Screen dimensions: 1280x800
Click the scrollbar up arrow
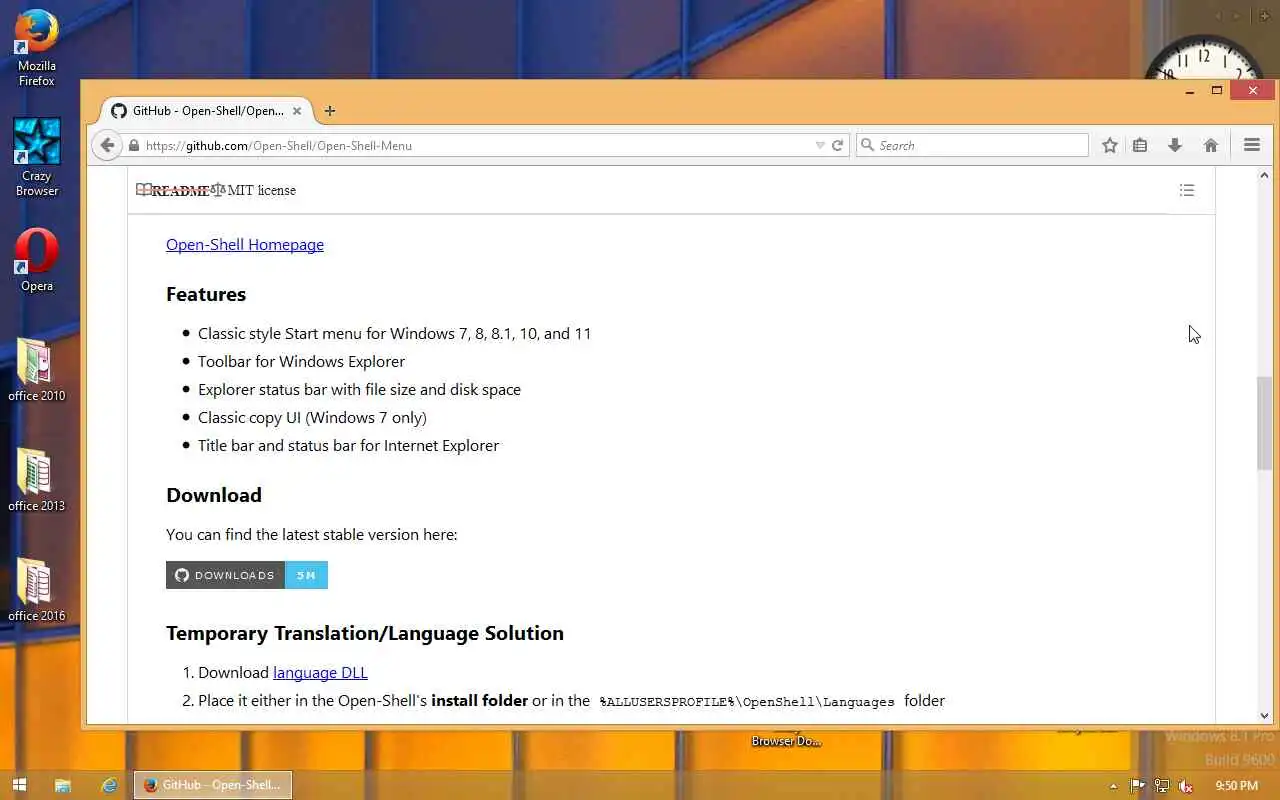point(1264,175)
